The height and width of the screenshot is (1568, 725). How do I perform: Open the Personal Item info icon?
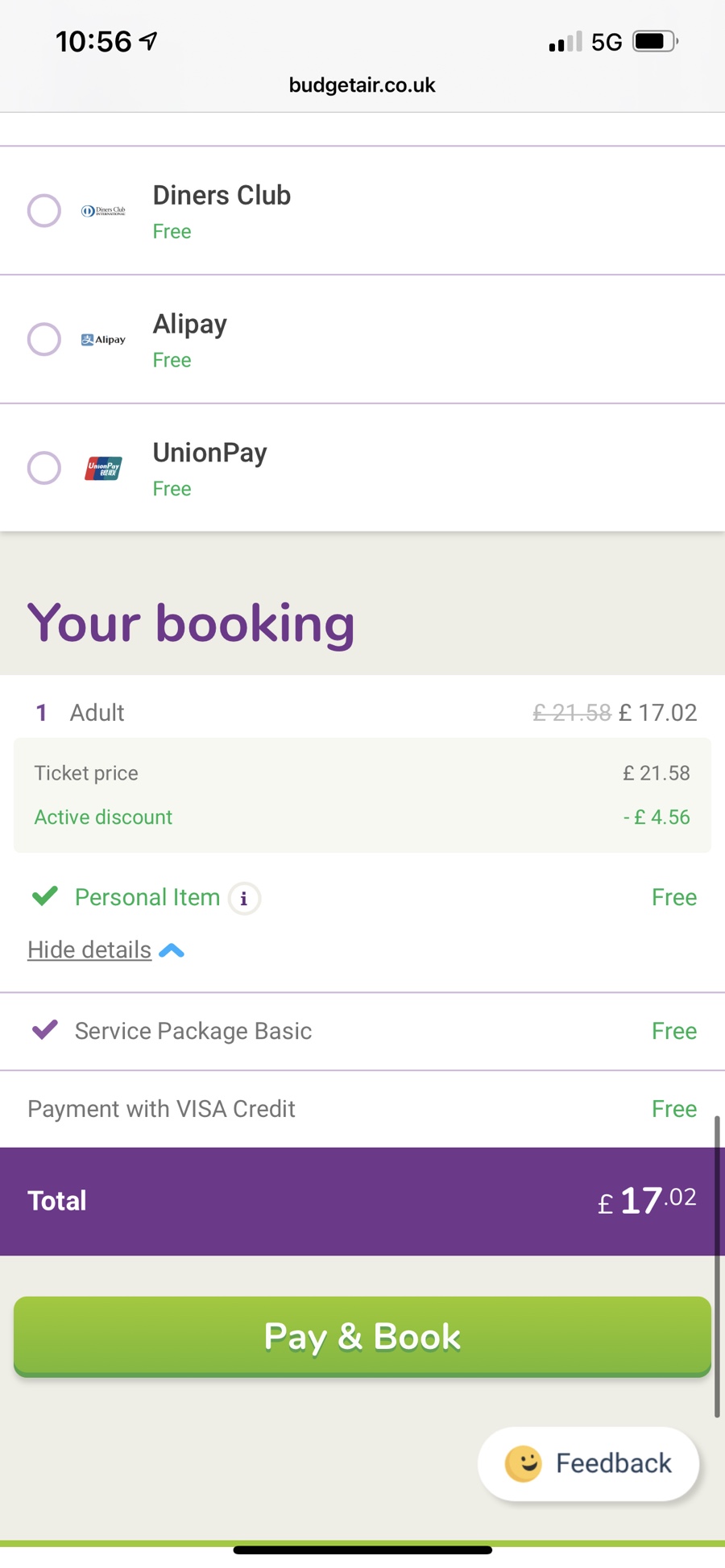pos(244,898)
